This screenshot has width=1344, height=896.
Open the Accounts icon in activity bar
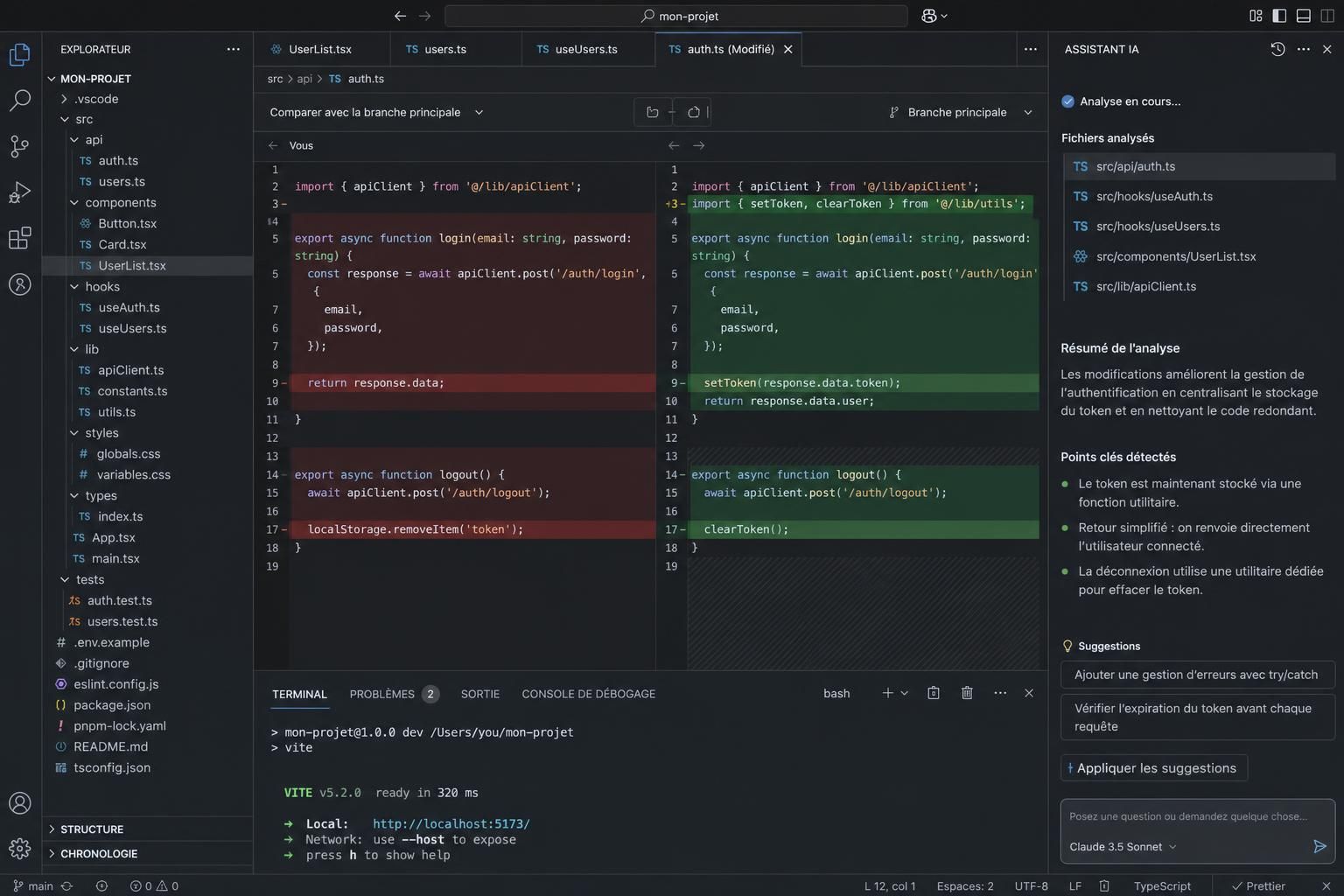[x=19, y=803]
